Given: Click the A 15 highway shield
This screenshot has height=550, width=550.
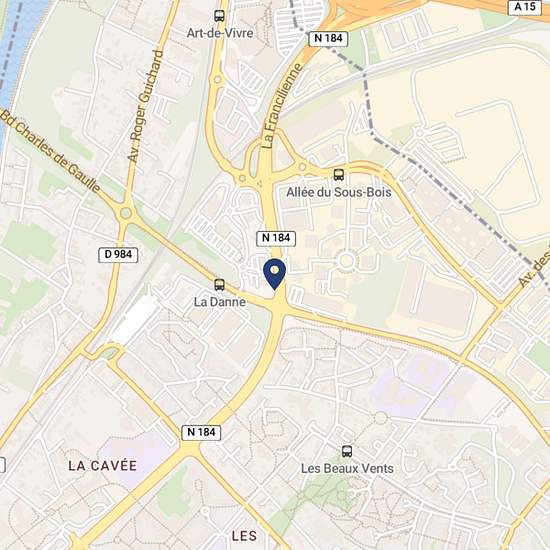Looking at the screenshot, I should pos(525,7).
